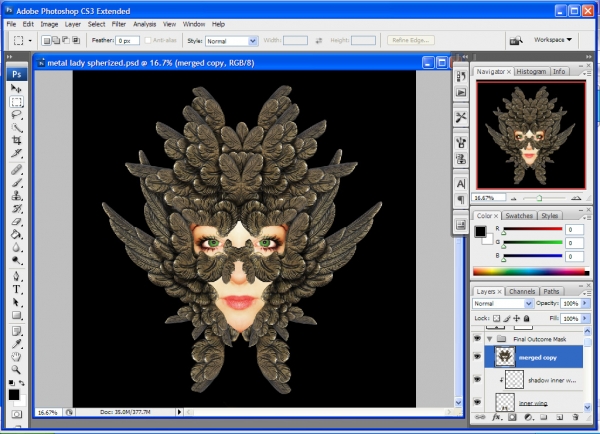Select the Notes tool
This screenshot has width=600, height=434.
16,331
